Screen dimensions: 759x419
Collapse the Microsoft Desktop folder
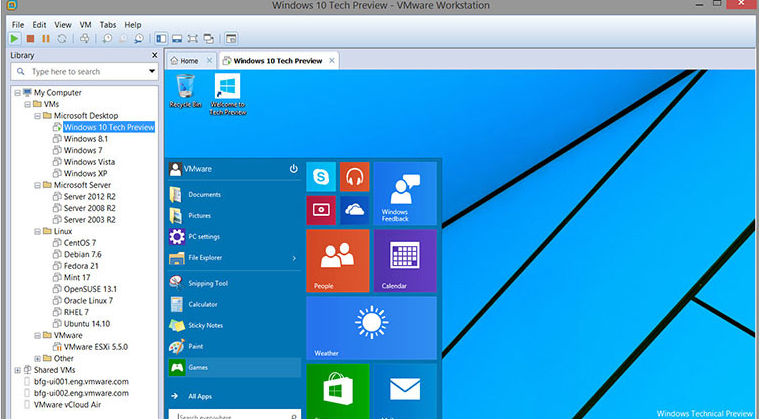38,116
